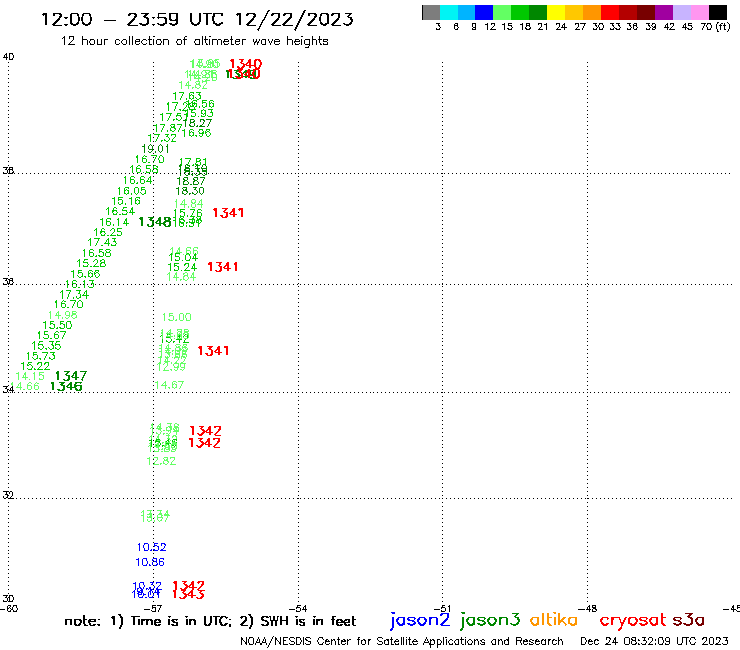
Task: Click the 15.22 wave height value
Action: pos(35,366)
